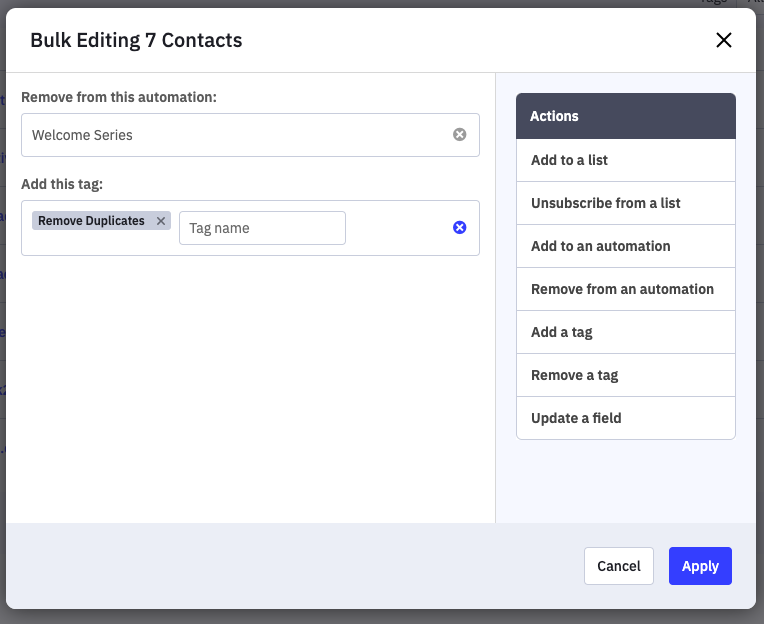
Task: Apply the bulk edit changes
Action: pos(700,566)
